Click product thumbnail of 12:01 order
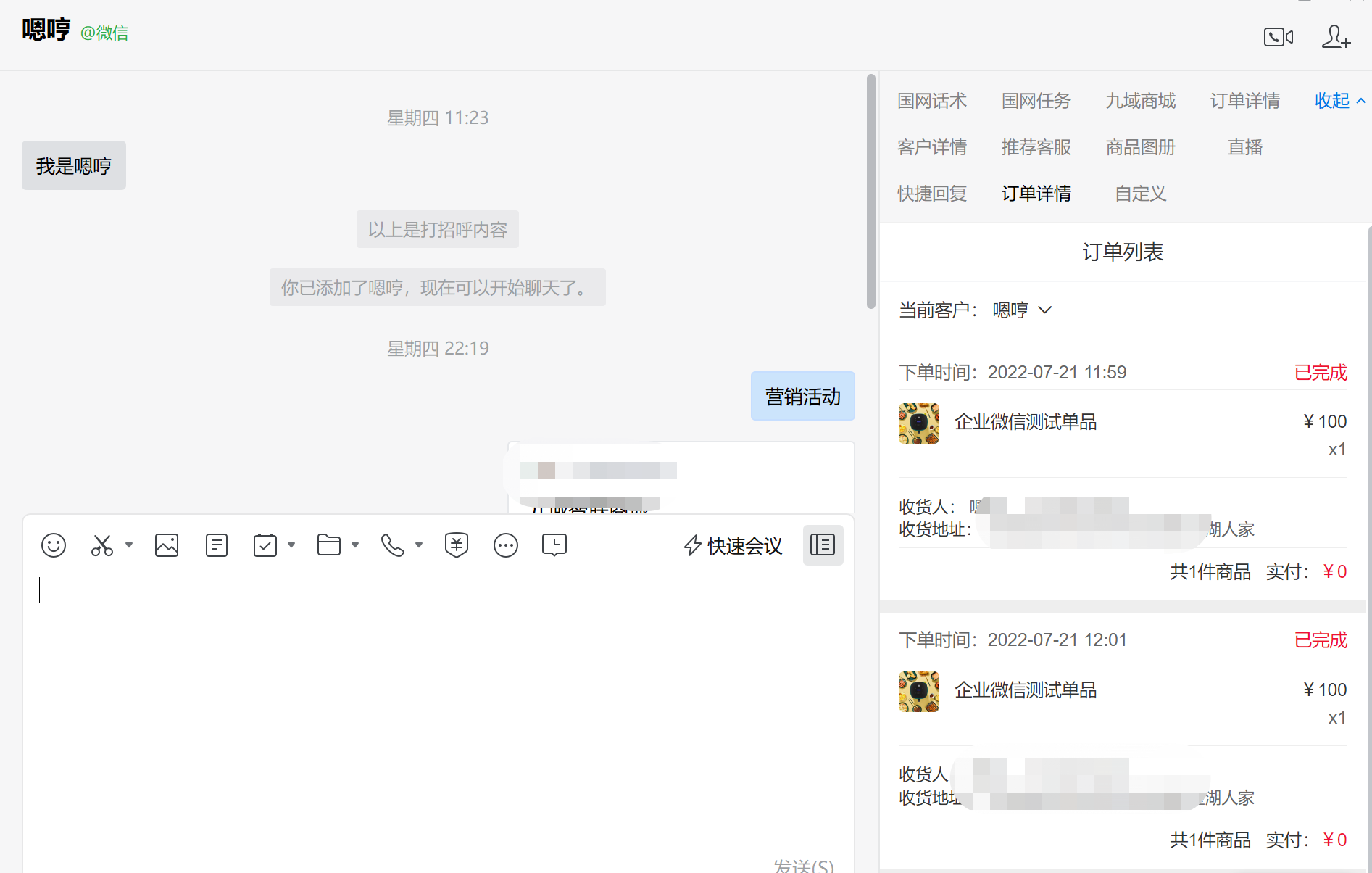This screenshot has height=873, width=1372. (x=919, y=692)
